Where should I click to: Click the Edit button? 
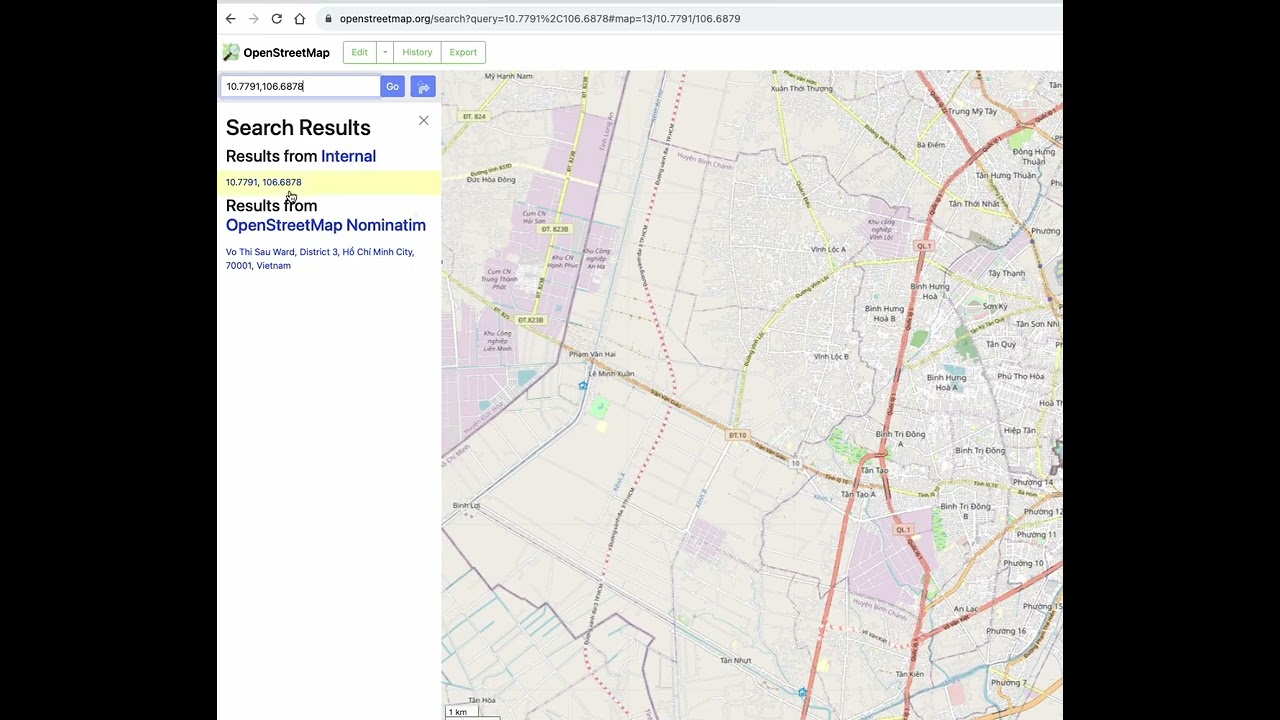(359, 52)
